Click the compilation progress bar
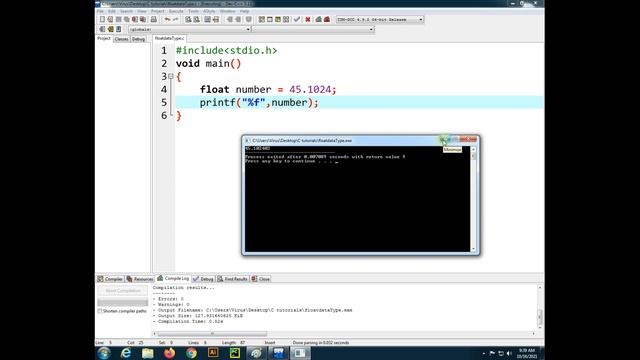 click(123, 302)
